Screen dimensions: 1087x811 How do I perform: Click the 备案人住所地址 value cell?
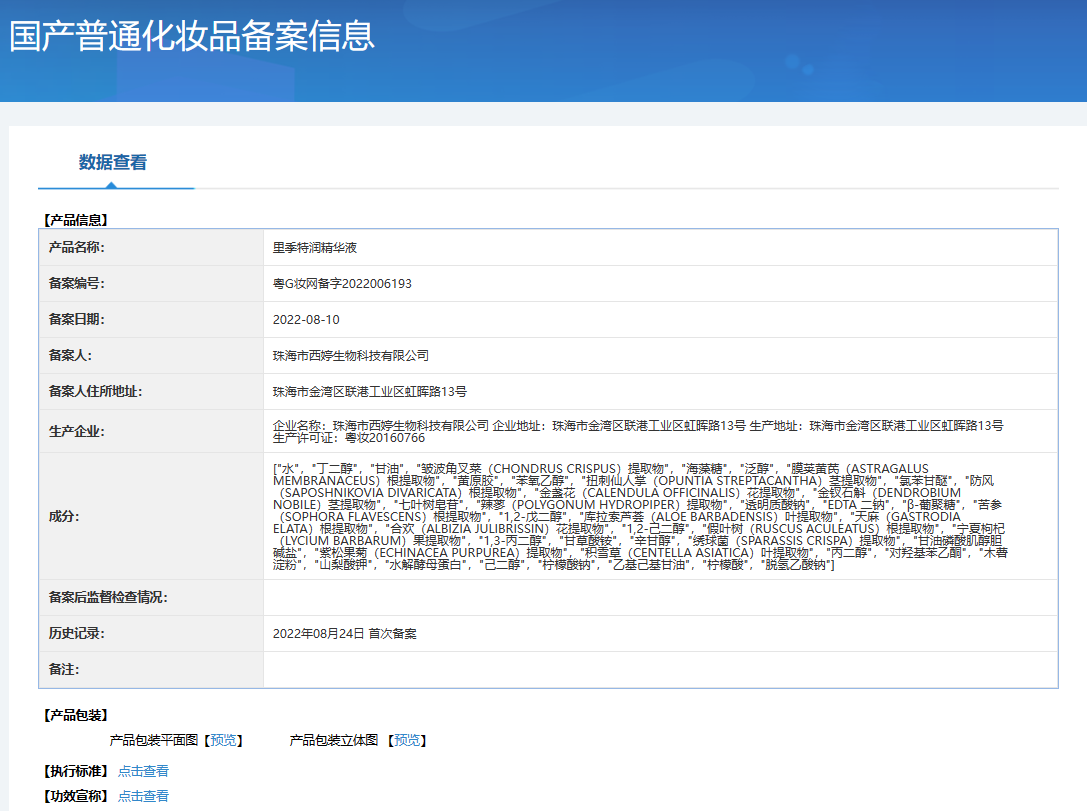(x=369, y=392)
